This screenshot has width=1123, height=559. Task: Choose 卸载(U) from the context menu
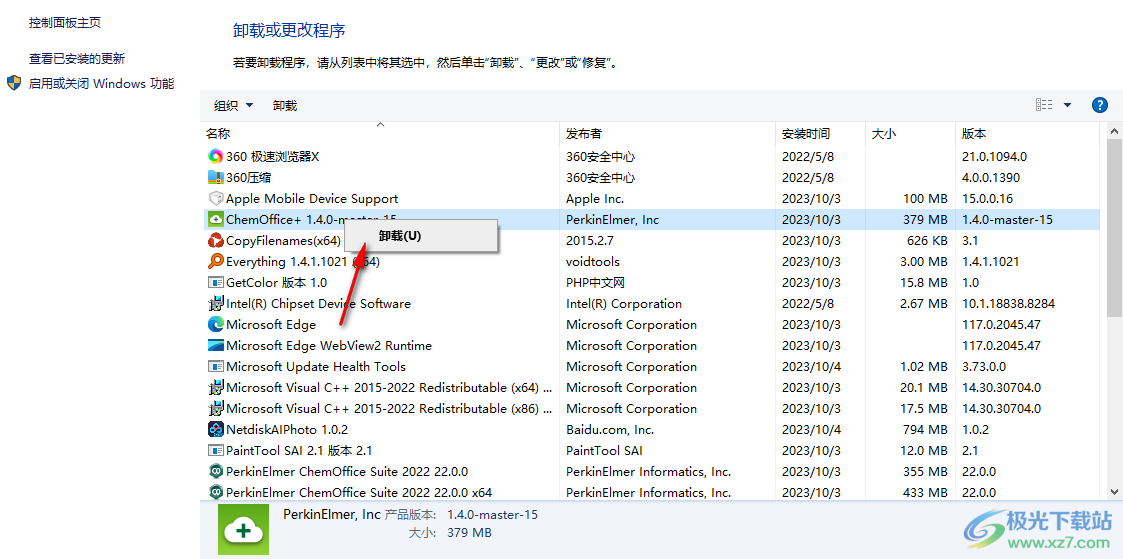pos(421,235)
